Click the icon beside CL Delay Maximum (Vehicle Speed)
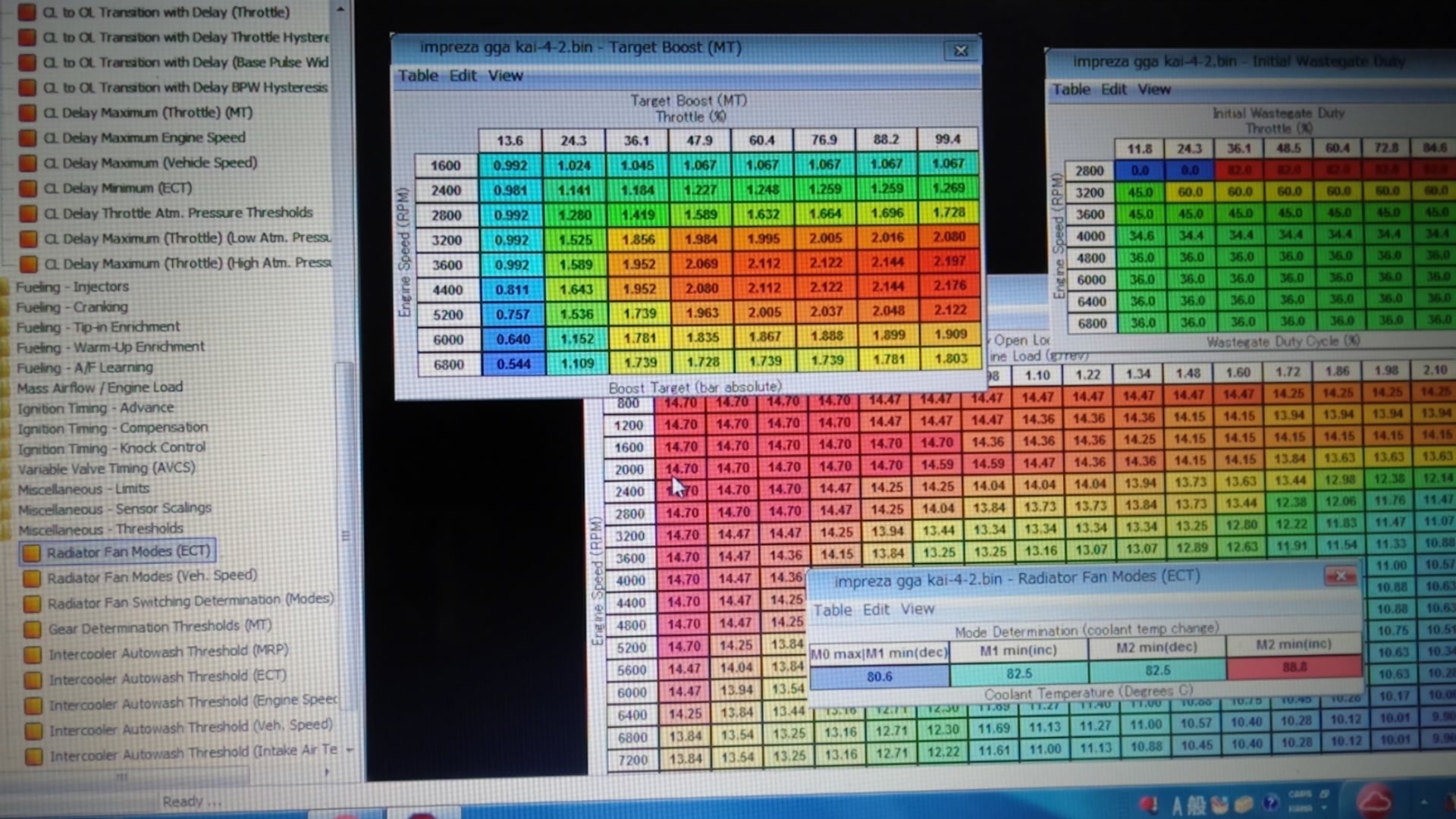This screenshot has height=819, width=1456. point(27,163)
